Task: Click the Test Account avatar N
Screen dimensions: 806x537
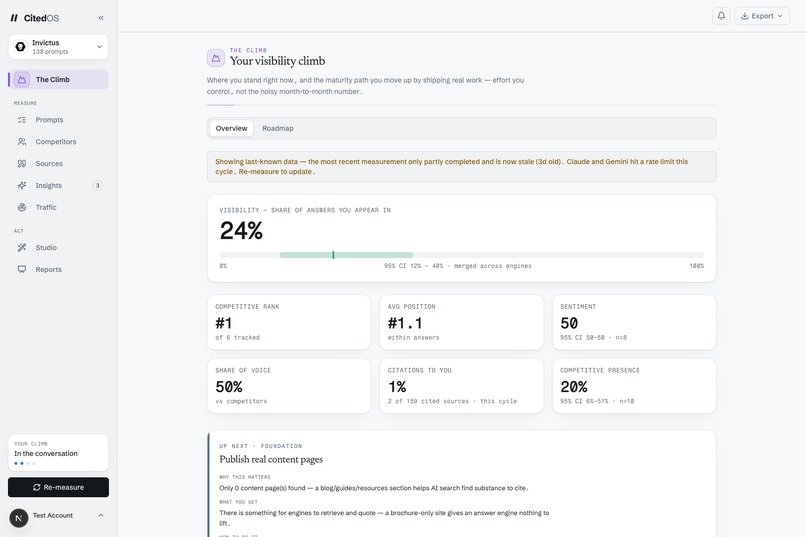Action: click(19, 518)
